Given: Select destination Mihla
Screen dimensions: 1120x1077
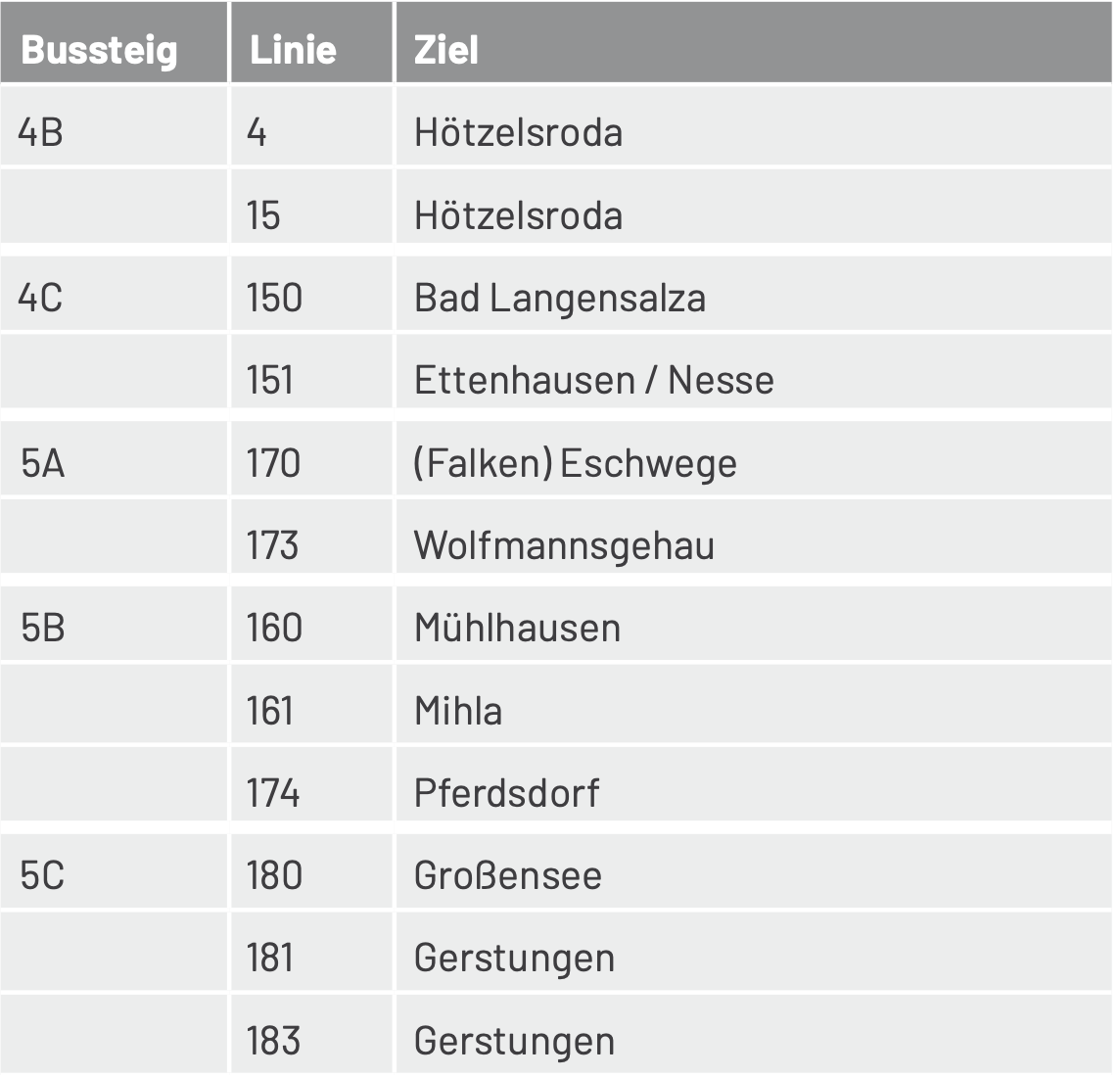Looking at the screenshot, I should pyautogui.click(x=458, y=711).
